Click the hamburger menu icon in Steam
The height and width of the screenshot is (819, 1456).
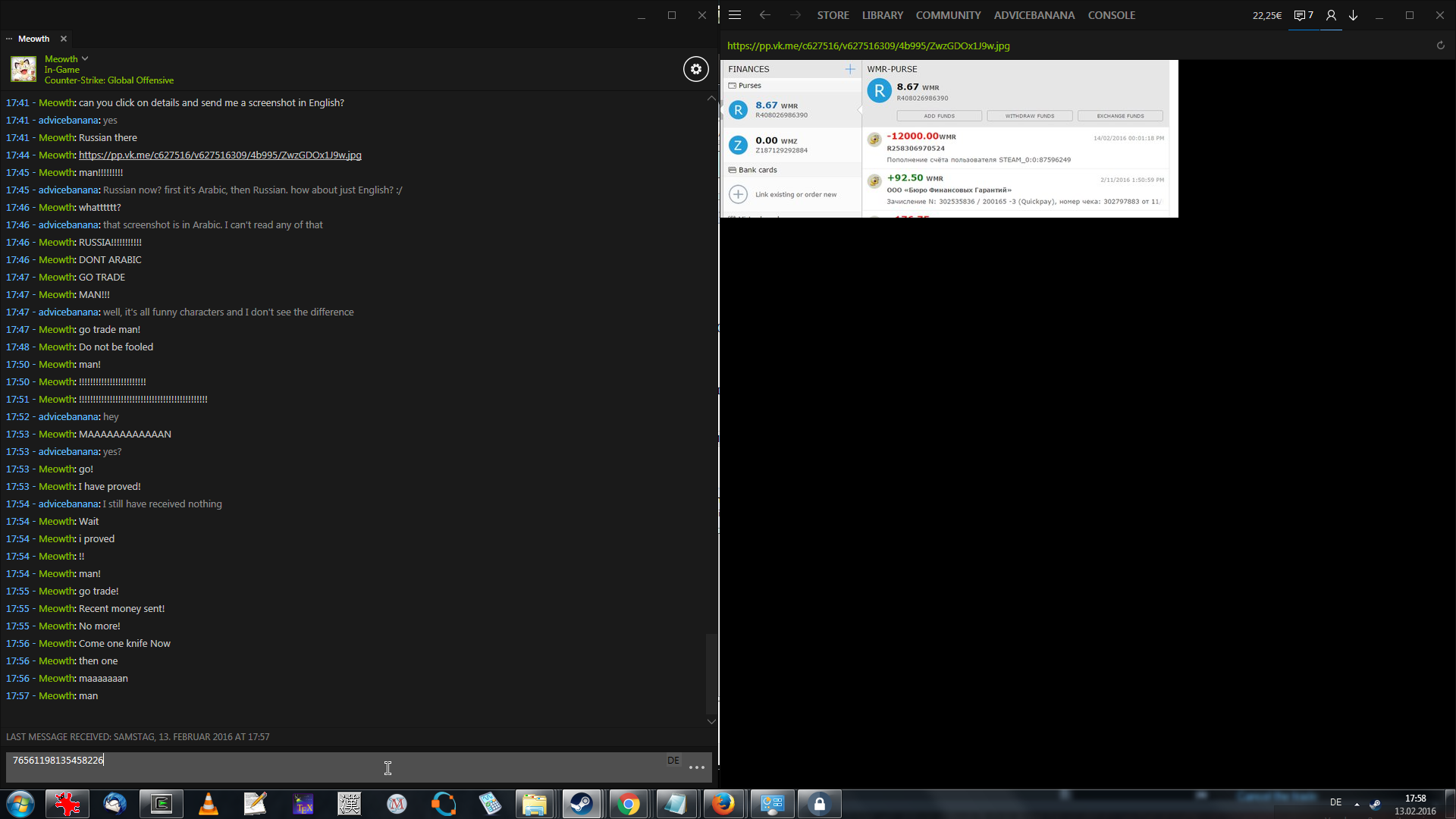(734, 15)
